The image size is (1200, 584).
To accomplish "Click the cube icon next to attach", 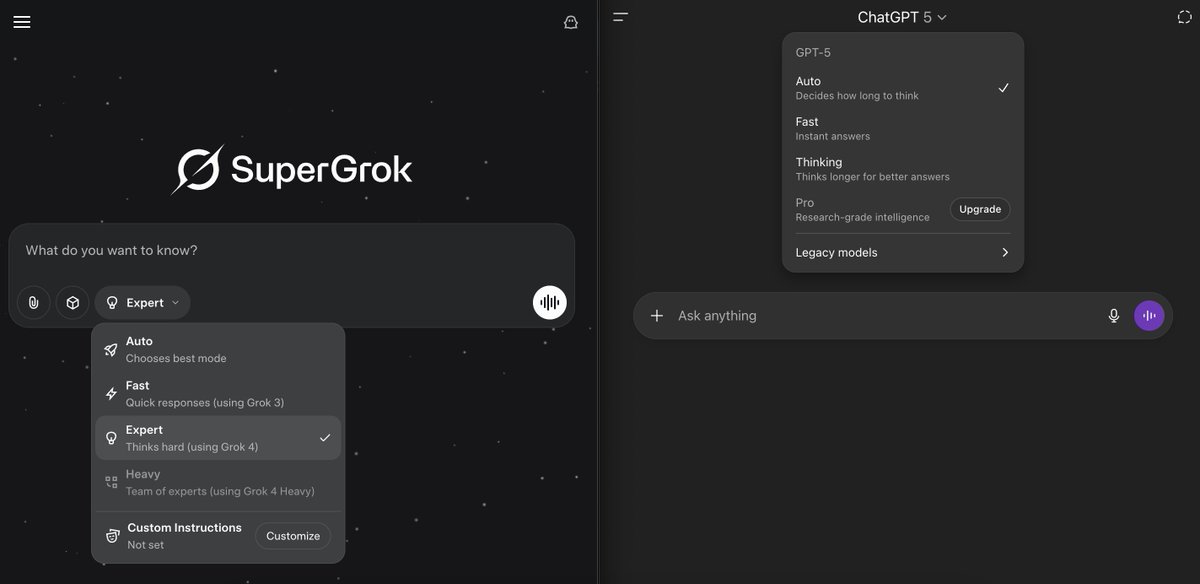I will click(x=72, y=302).
